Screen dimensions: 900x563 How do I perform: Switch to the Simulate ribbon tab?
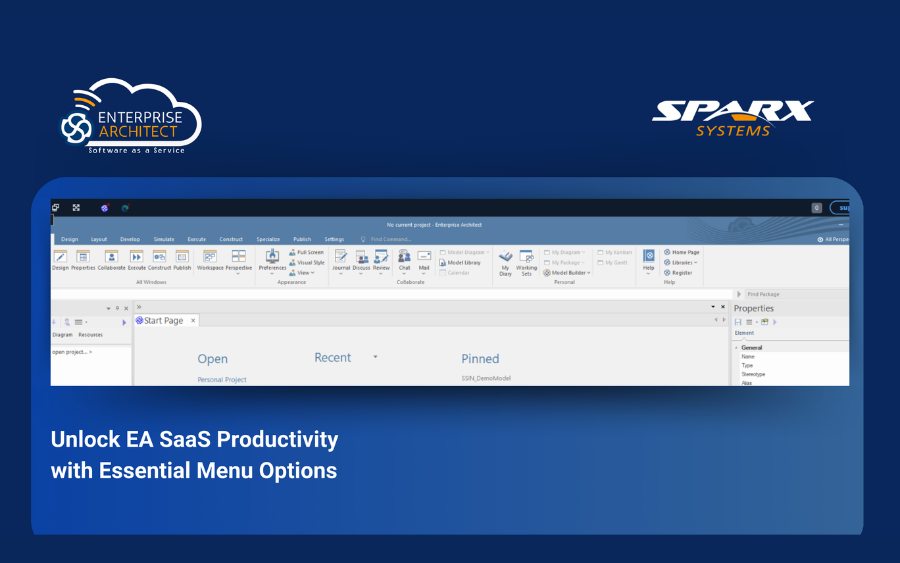tap(164, 239)
